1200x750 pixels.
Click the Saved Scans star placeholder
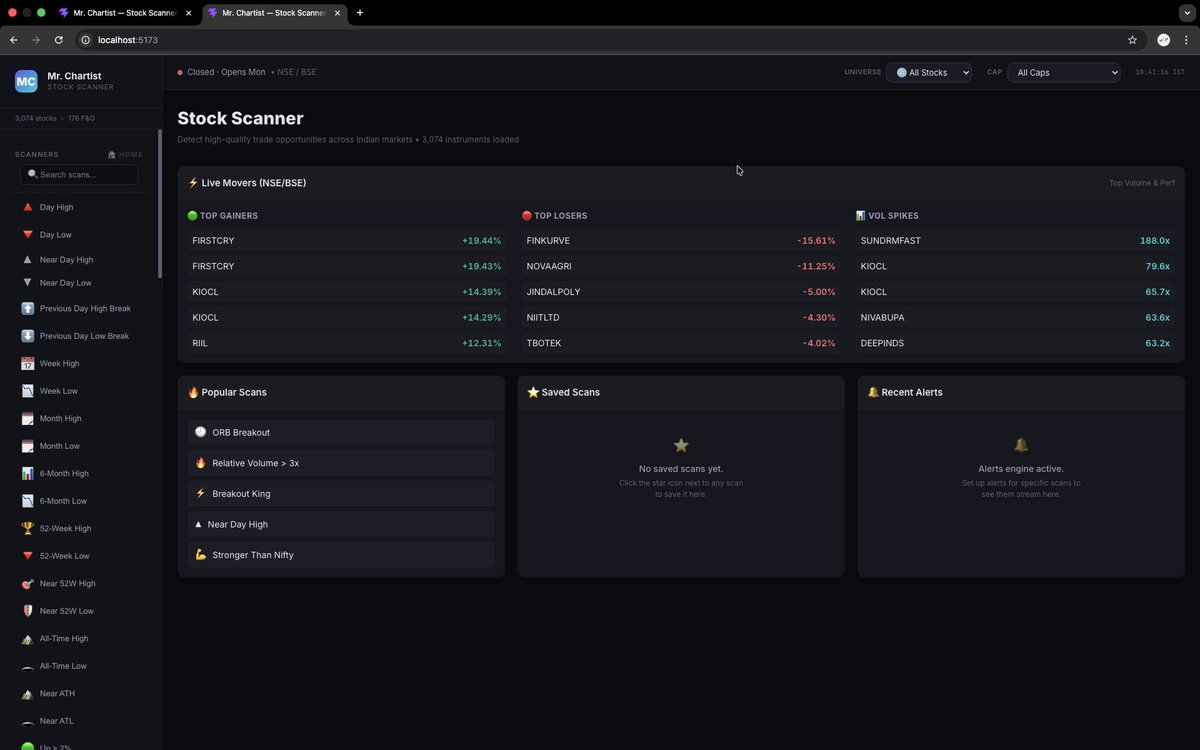(x=681, y=445)
